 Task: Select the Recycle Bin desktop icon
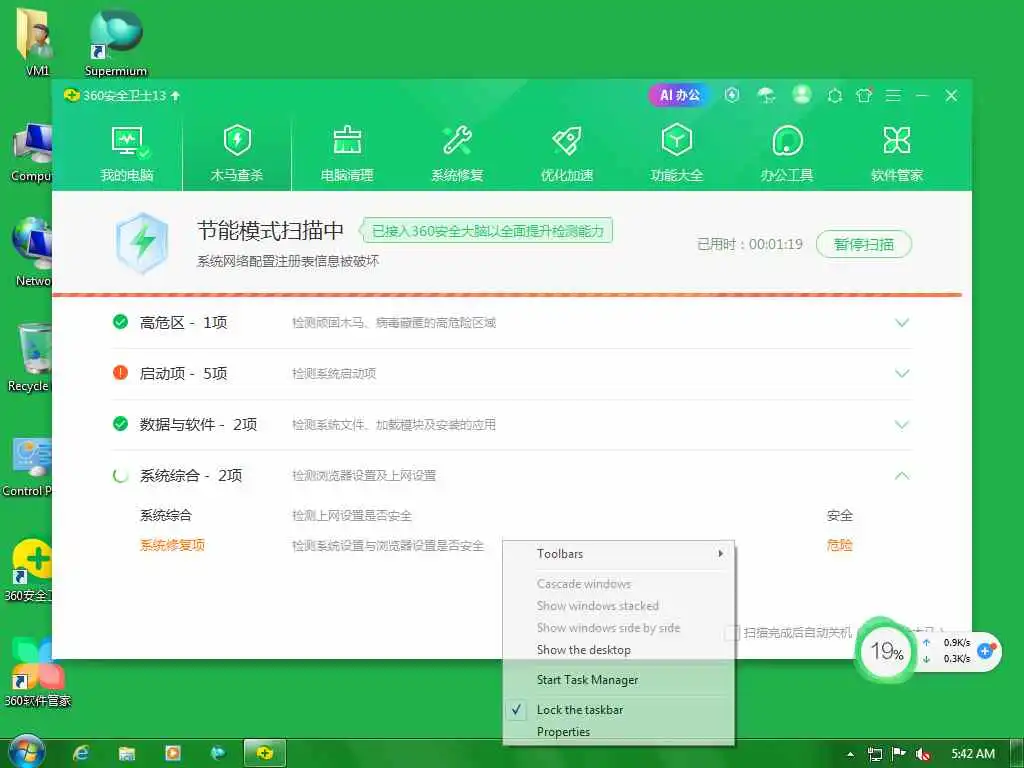(30, 358)
